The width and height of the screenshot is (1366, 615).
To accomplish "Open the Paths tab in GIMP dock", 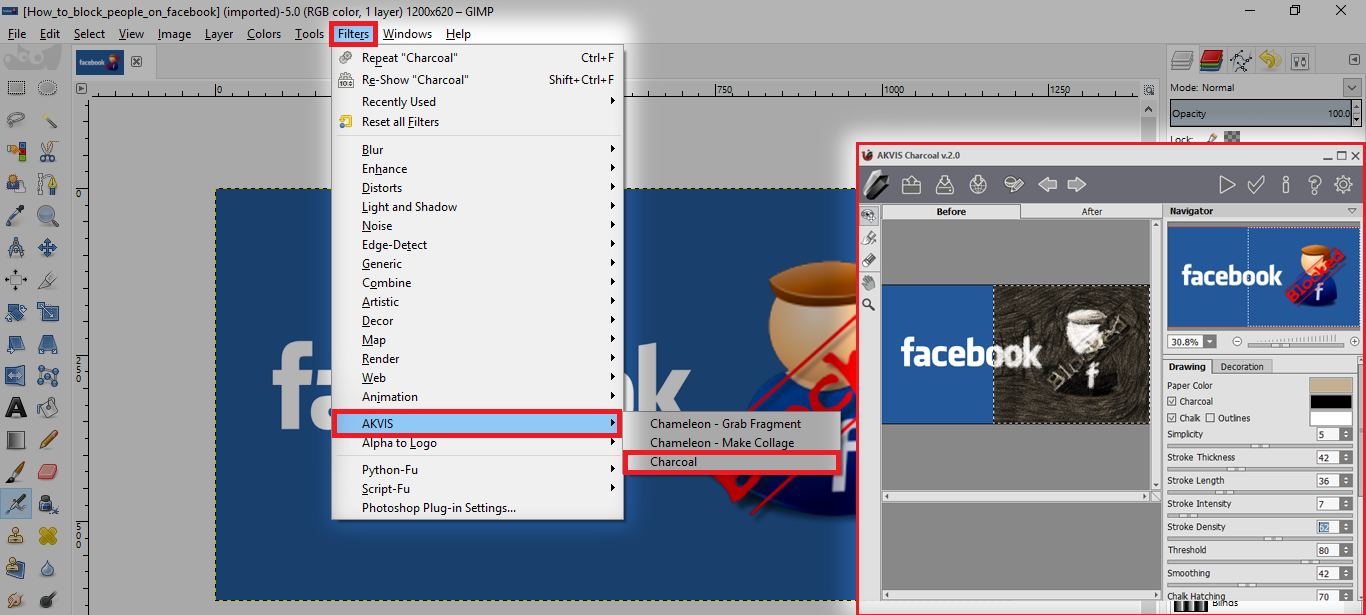I will tap(1241, 61).
